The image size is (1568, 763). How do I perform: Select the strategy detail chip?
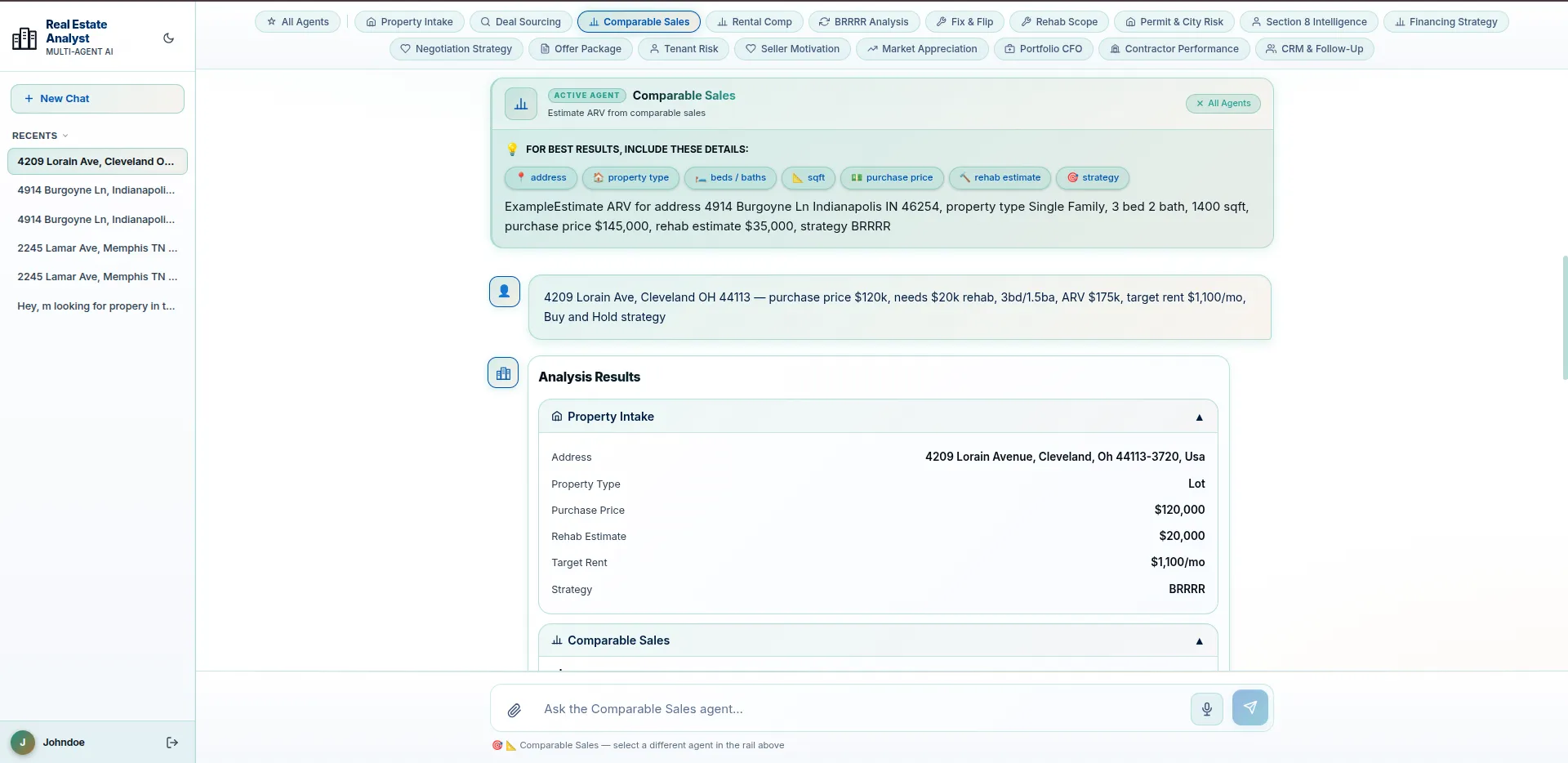coord(1093,178)
